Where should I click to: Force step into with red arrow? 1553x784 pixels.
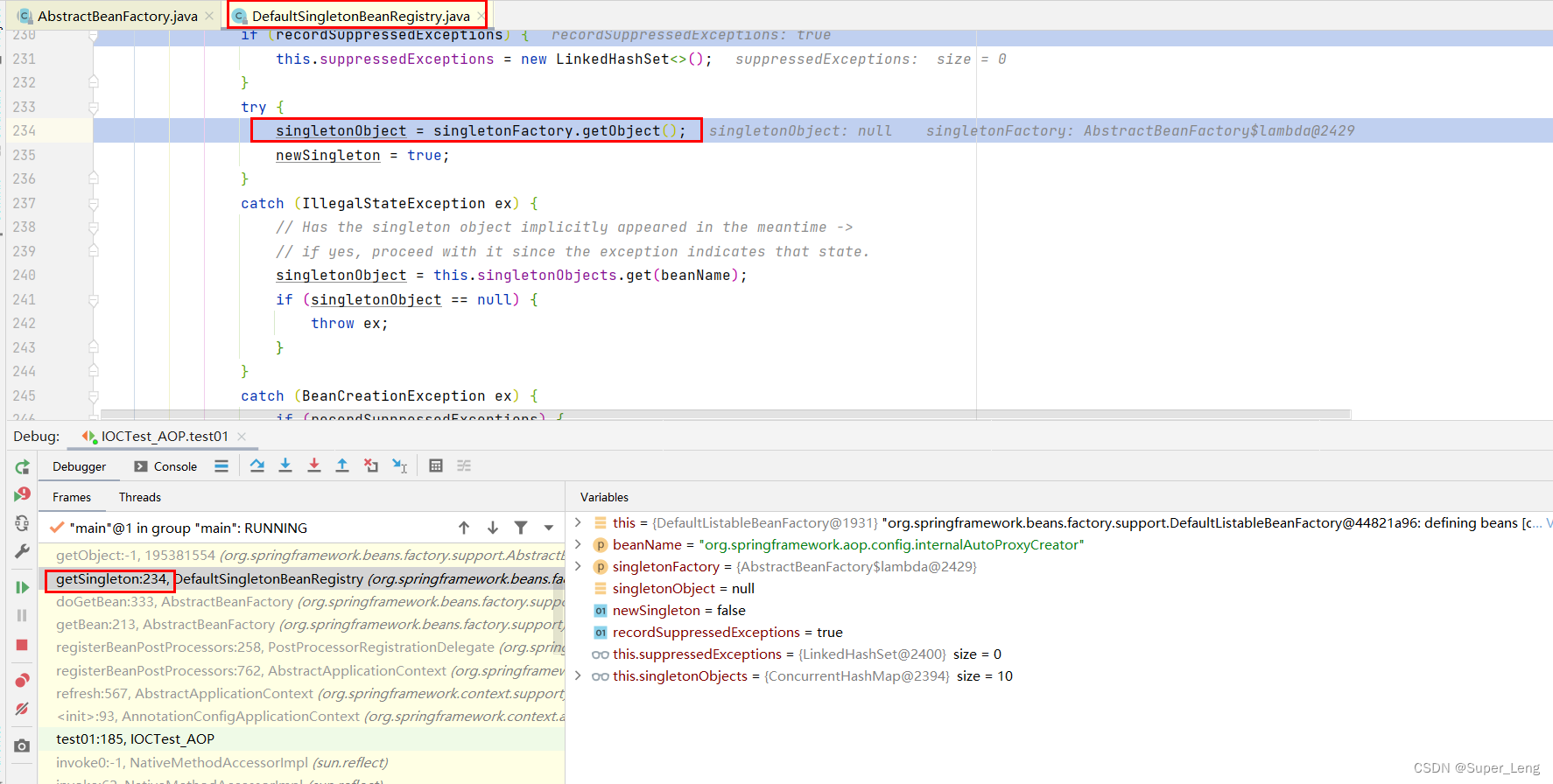coord(314,465)
